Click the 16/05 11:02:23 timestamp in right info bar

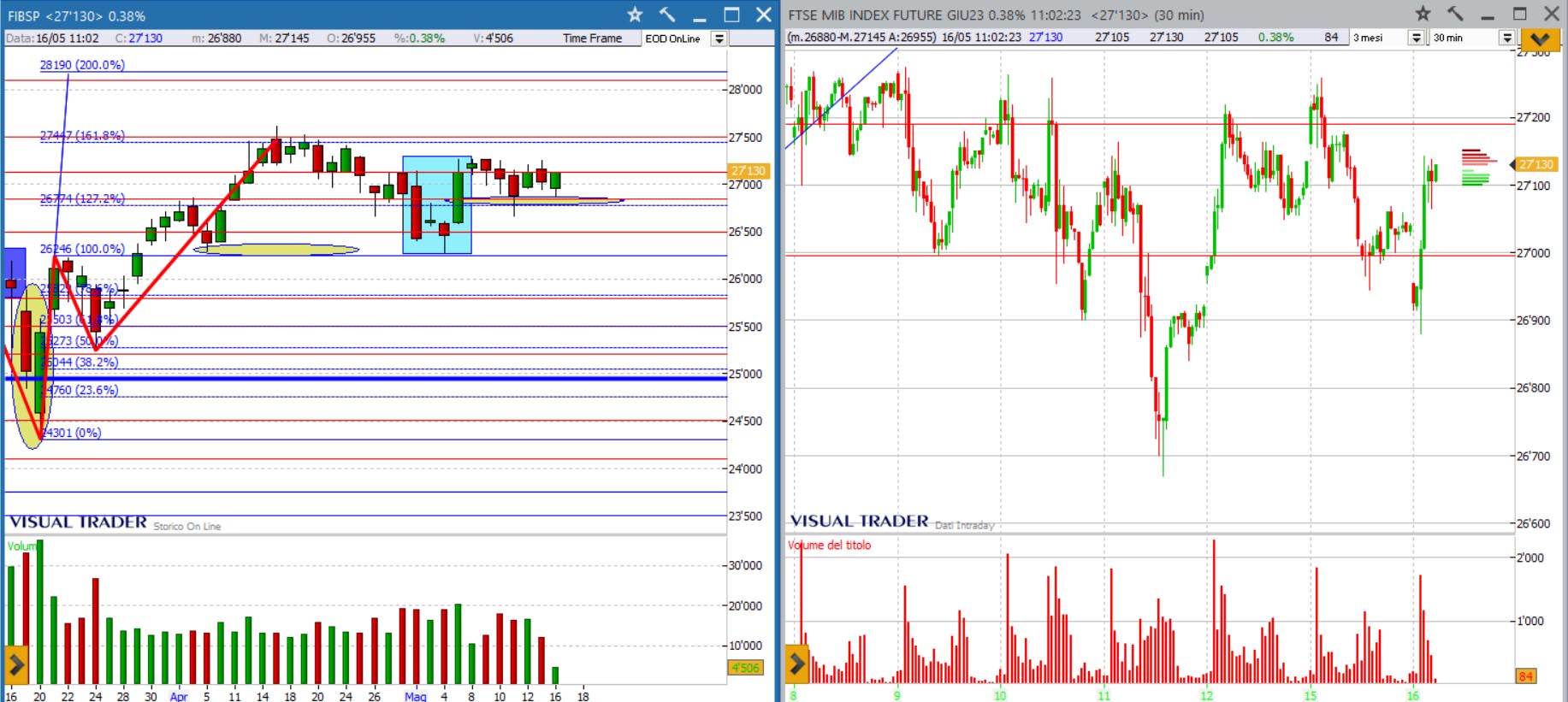coord(981,38)
